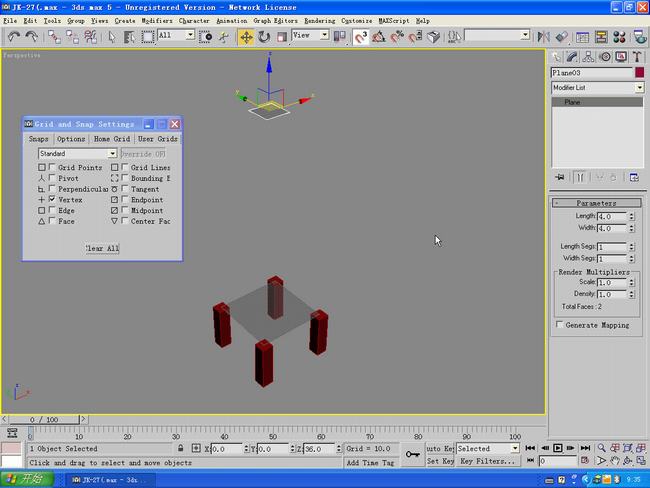The width and height of the screenshot is (650, 488).
Task: Click the Clear All button
Action: click(102, 248)
